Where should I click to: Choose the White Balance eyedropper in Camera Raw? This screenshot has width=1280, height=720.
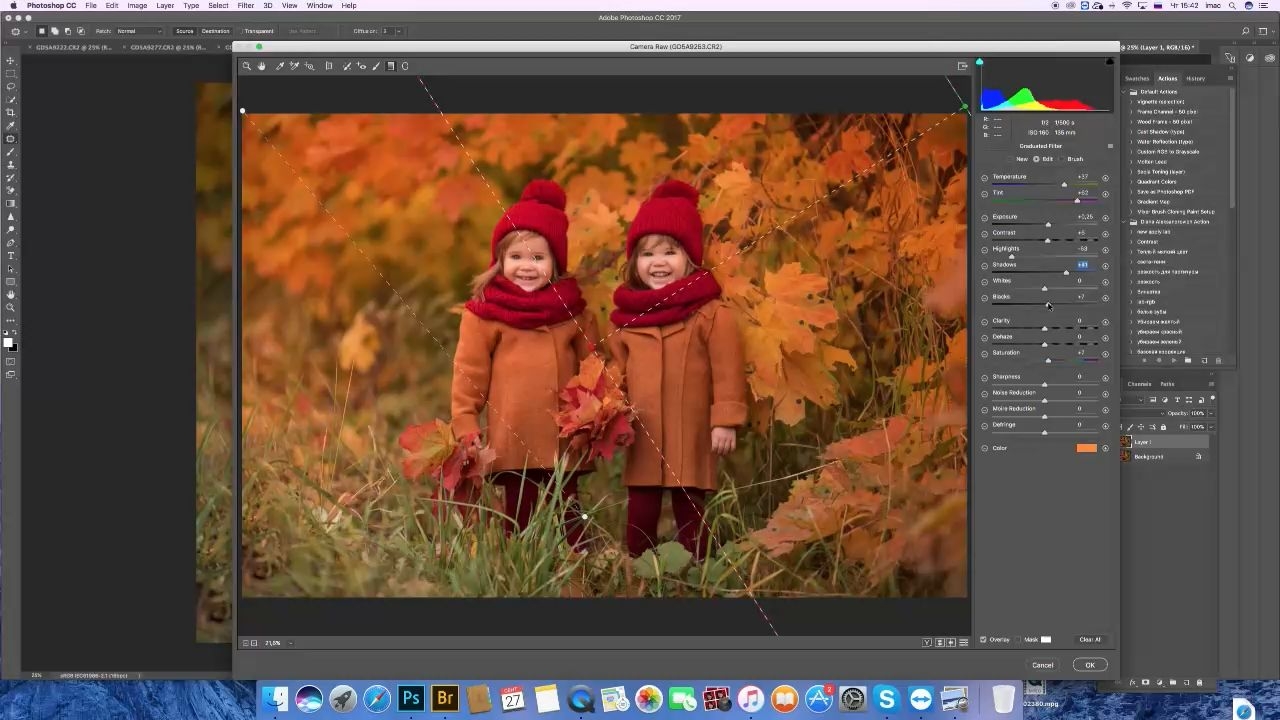pyautogui.click(x=280, y=66)
